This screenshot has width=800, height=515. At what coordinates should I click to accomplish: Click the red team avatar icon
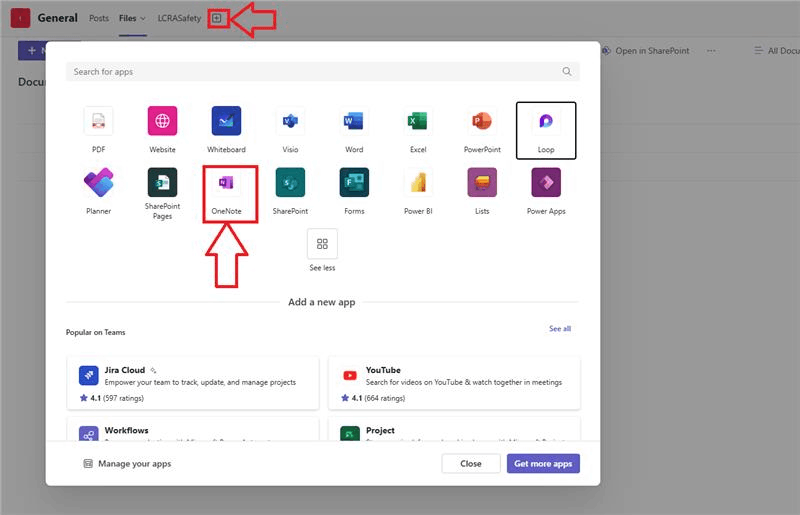click(x=20, y=18)
